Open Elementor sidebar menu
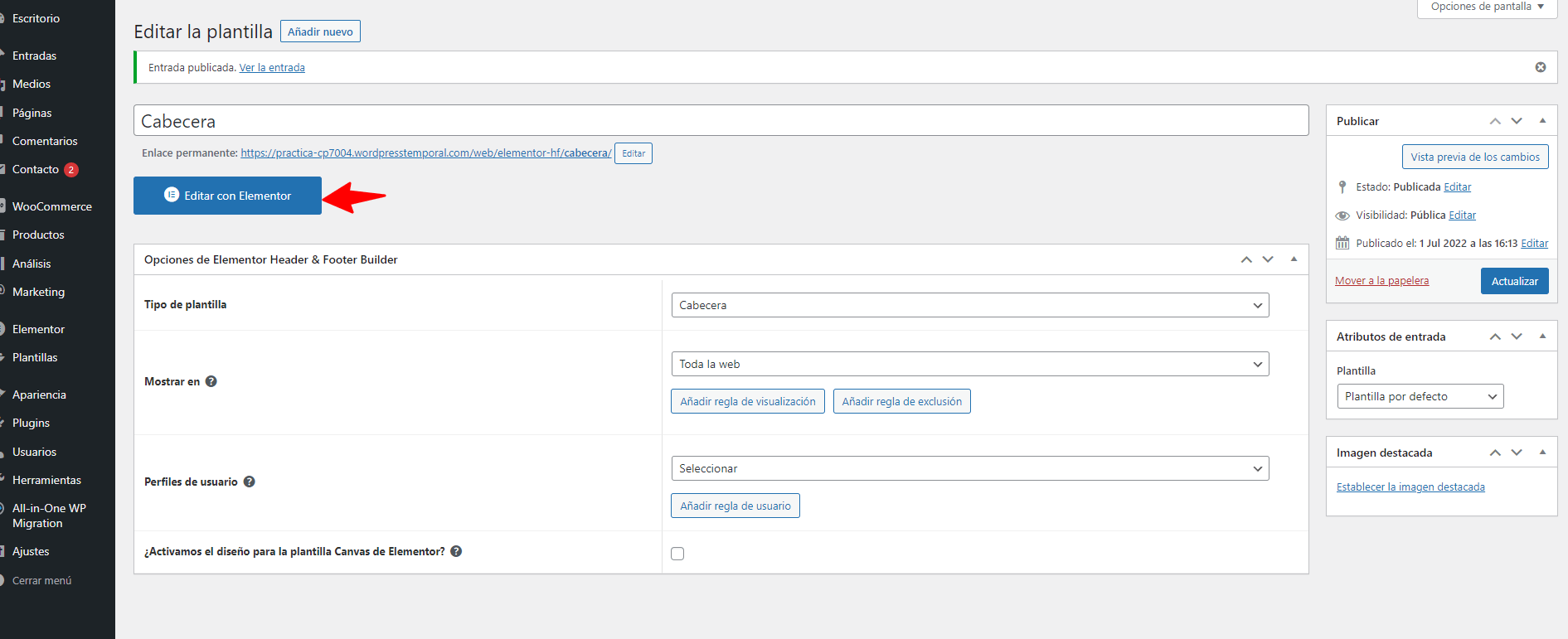This screenshot has height=639, width=1568. coord(38,329)
